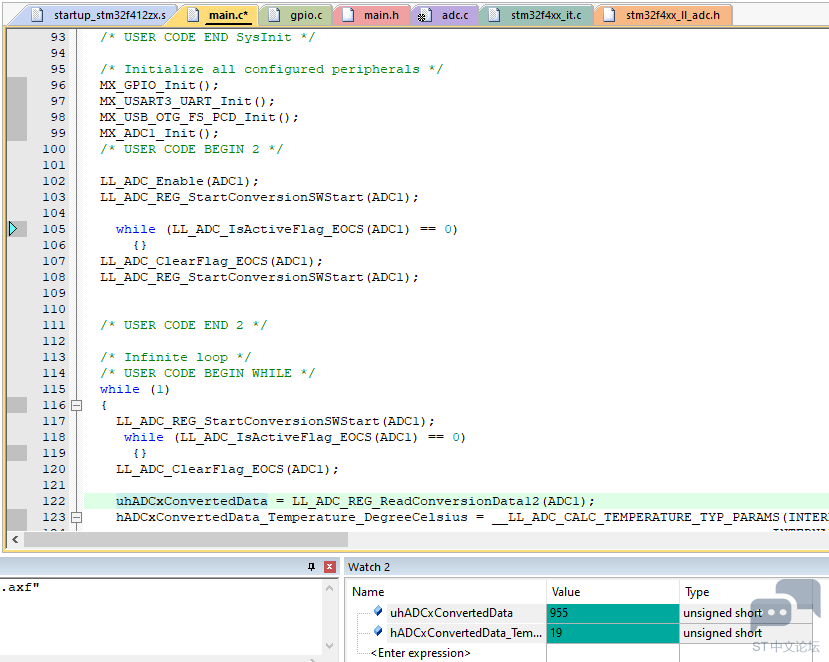Select hADCxConvertedData_Tem... row in Watch 2
Image resolution: width=829 pixels, height=662 pixels.
466,633
